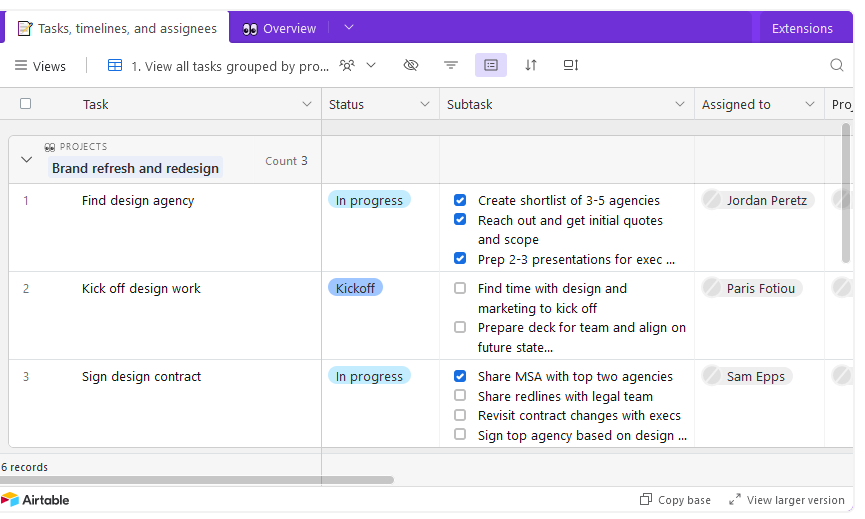865x519 pixels.
Task: Click the Airtable logo
Action: point(35,500)
